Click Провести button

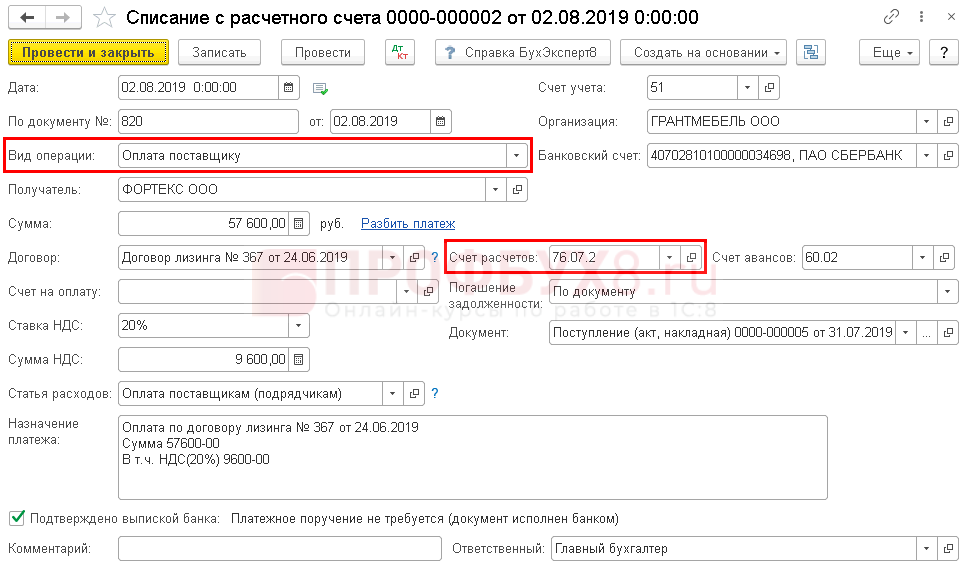tap(323, 52)
